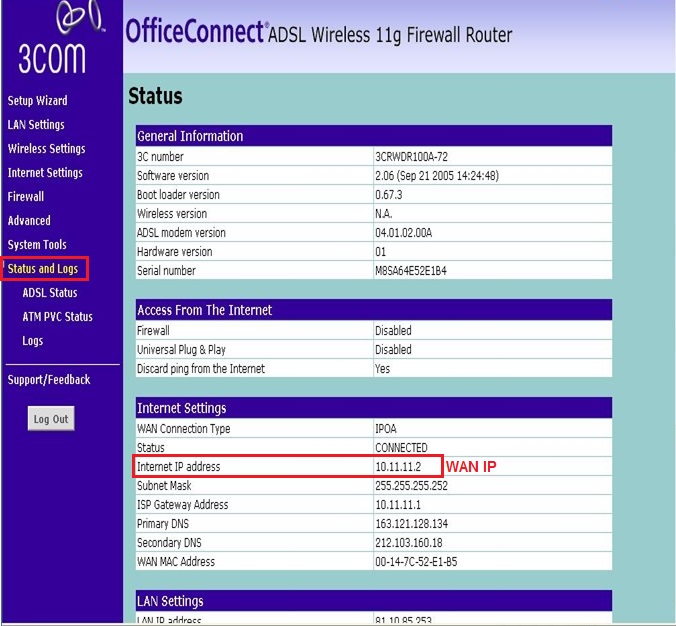Click Discard ping value Yes

click(x=382, y=369)
